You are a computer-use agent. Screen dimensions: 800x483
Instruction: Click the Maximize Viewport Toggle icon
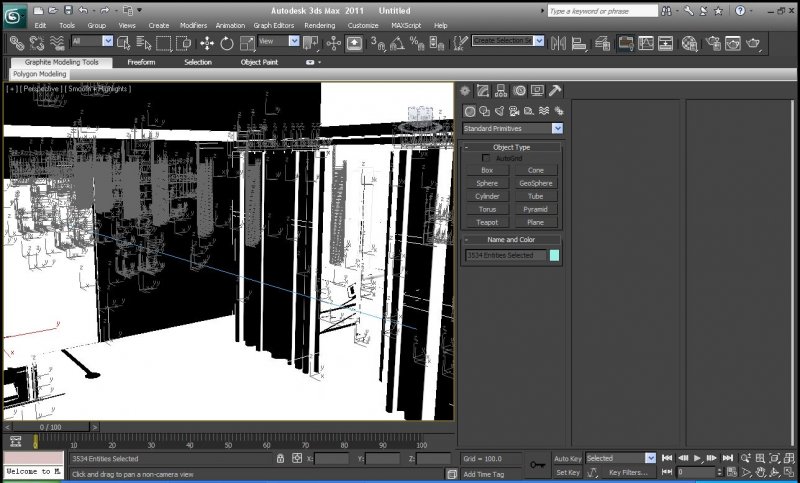[x=789, y=472]
